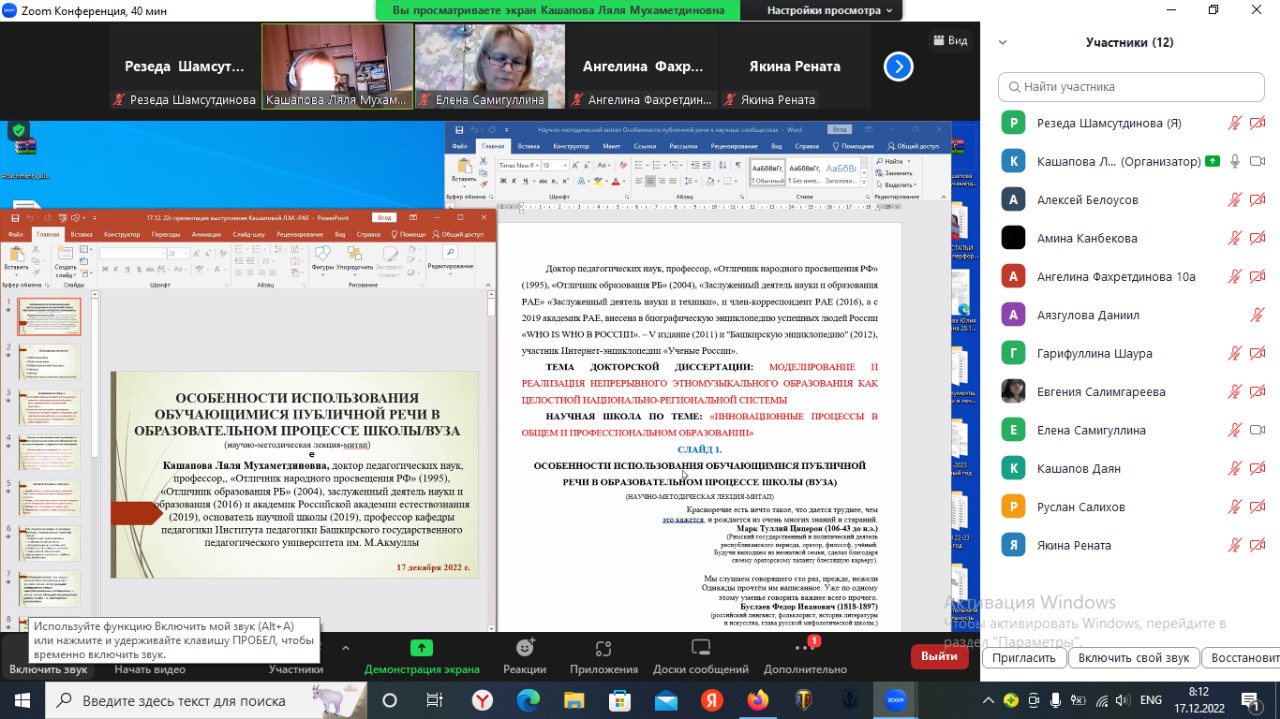
Task: Launch Microsoft Edge from the taskbar
Action: coord(529,700)
